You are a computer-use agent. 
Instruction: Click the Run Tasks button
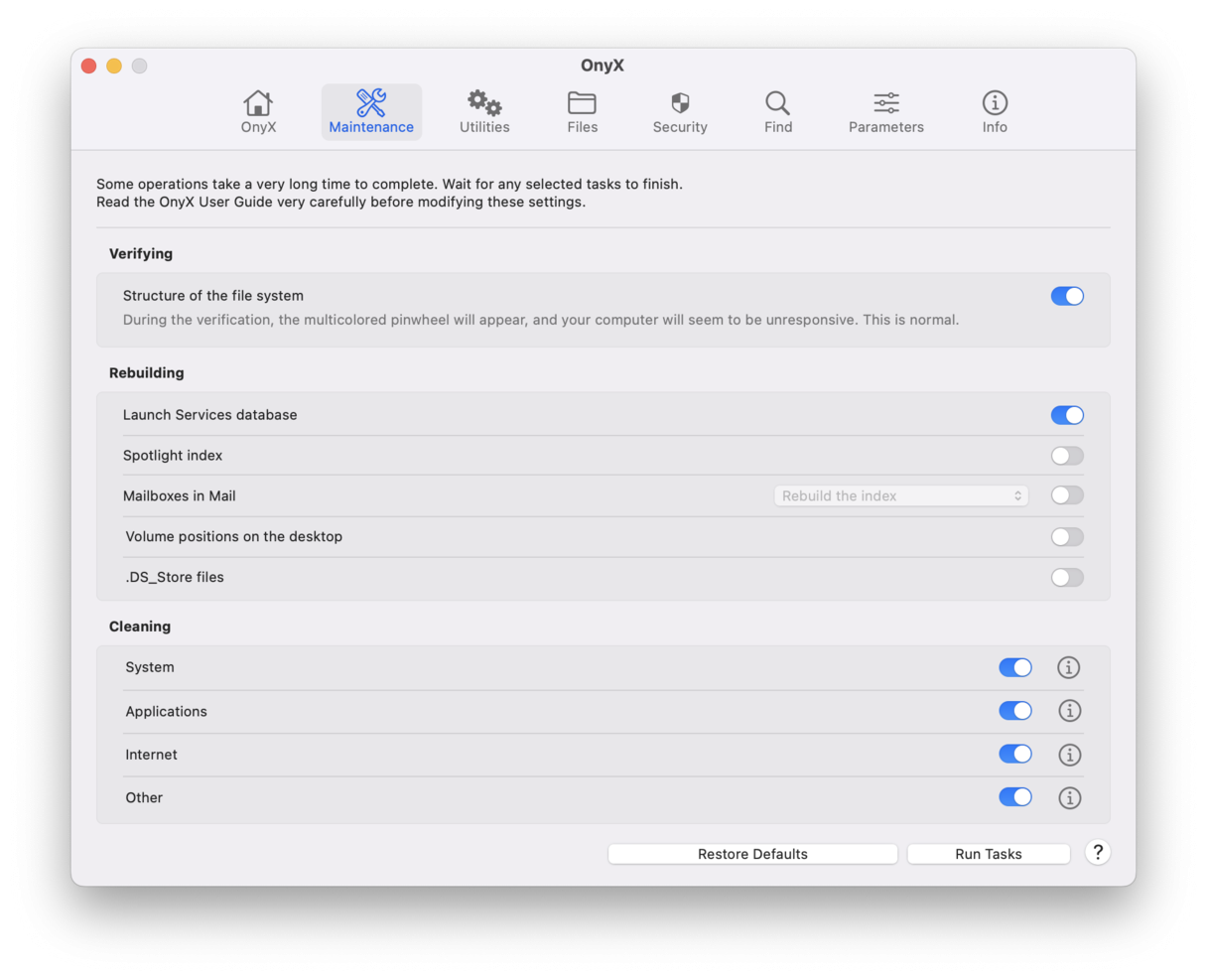[988, 853]
